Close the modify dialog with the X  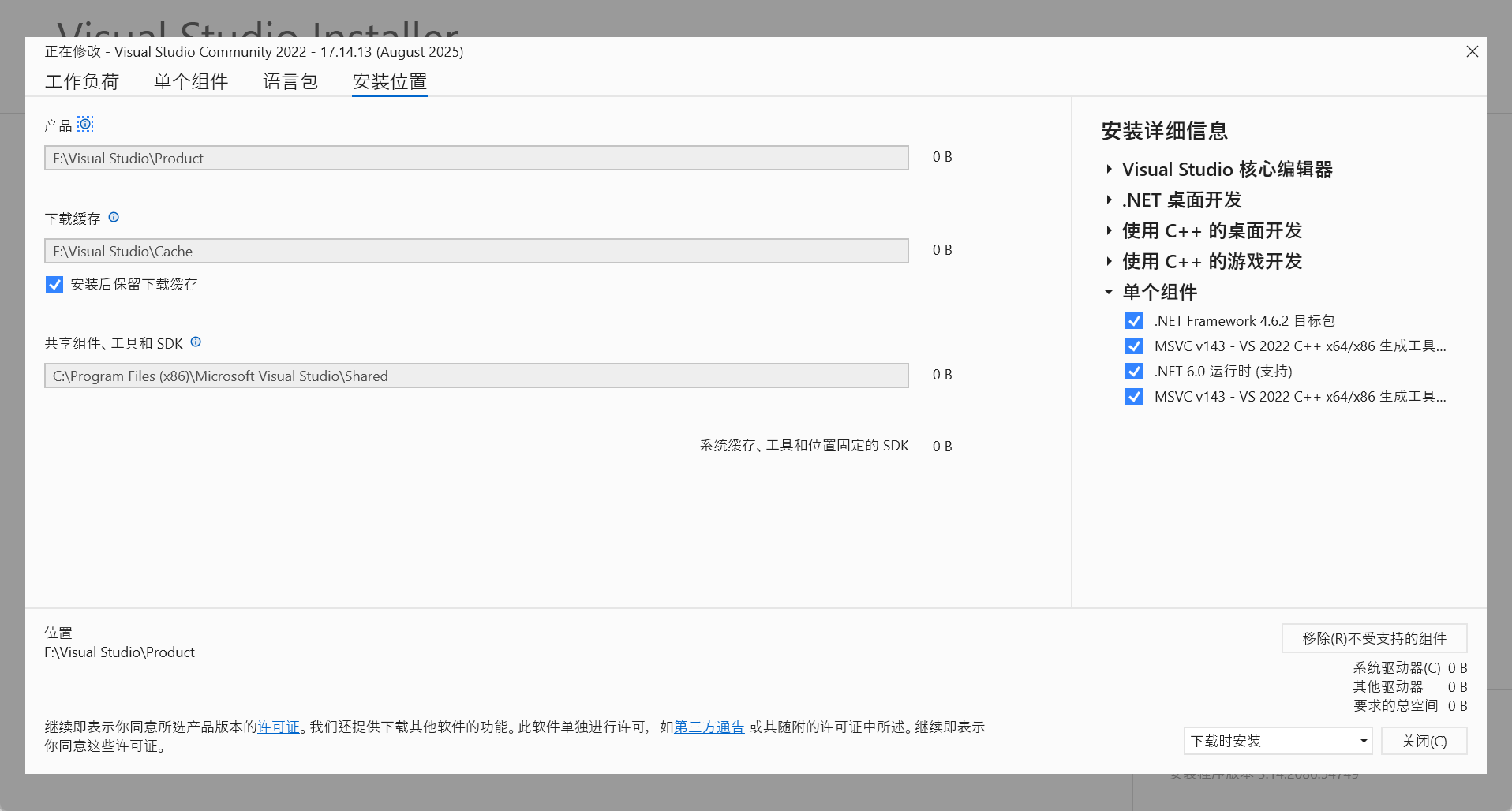[x=1472, y=51]
